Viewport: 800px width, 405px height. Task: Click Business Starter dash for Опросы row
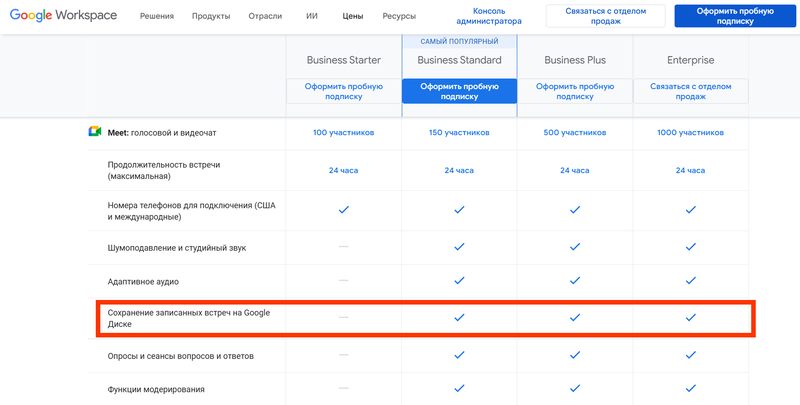(x=344, y=355)
